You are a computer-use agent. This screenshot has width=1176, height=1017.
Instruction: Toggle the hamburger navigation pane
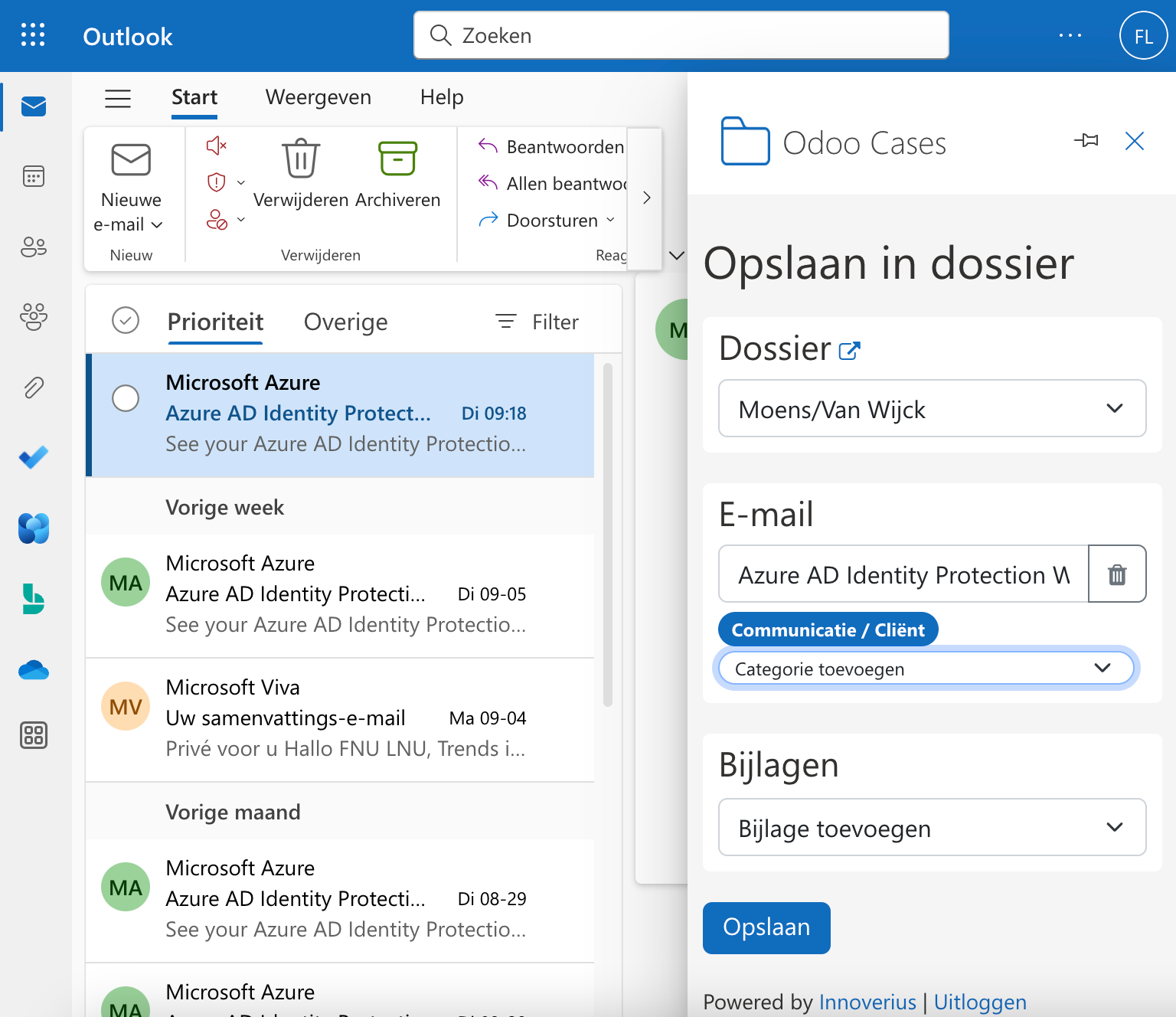[118, 98]
